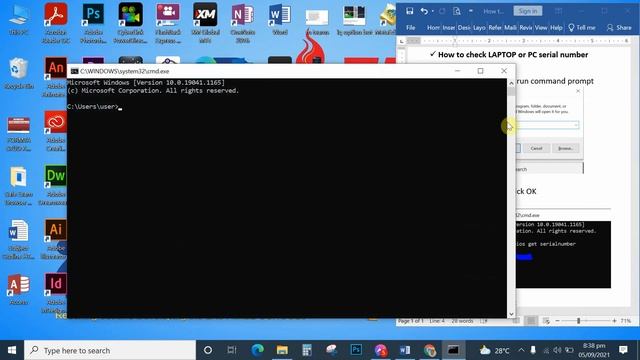Click the Undo arrow in Word
Screen dimensions: 640x360
coord(424,11)
